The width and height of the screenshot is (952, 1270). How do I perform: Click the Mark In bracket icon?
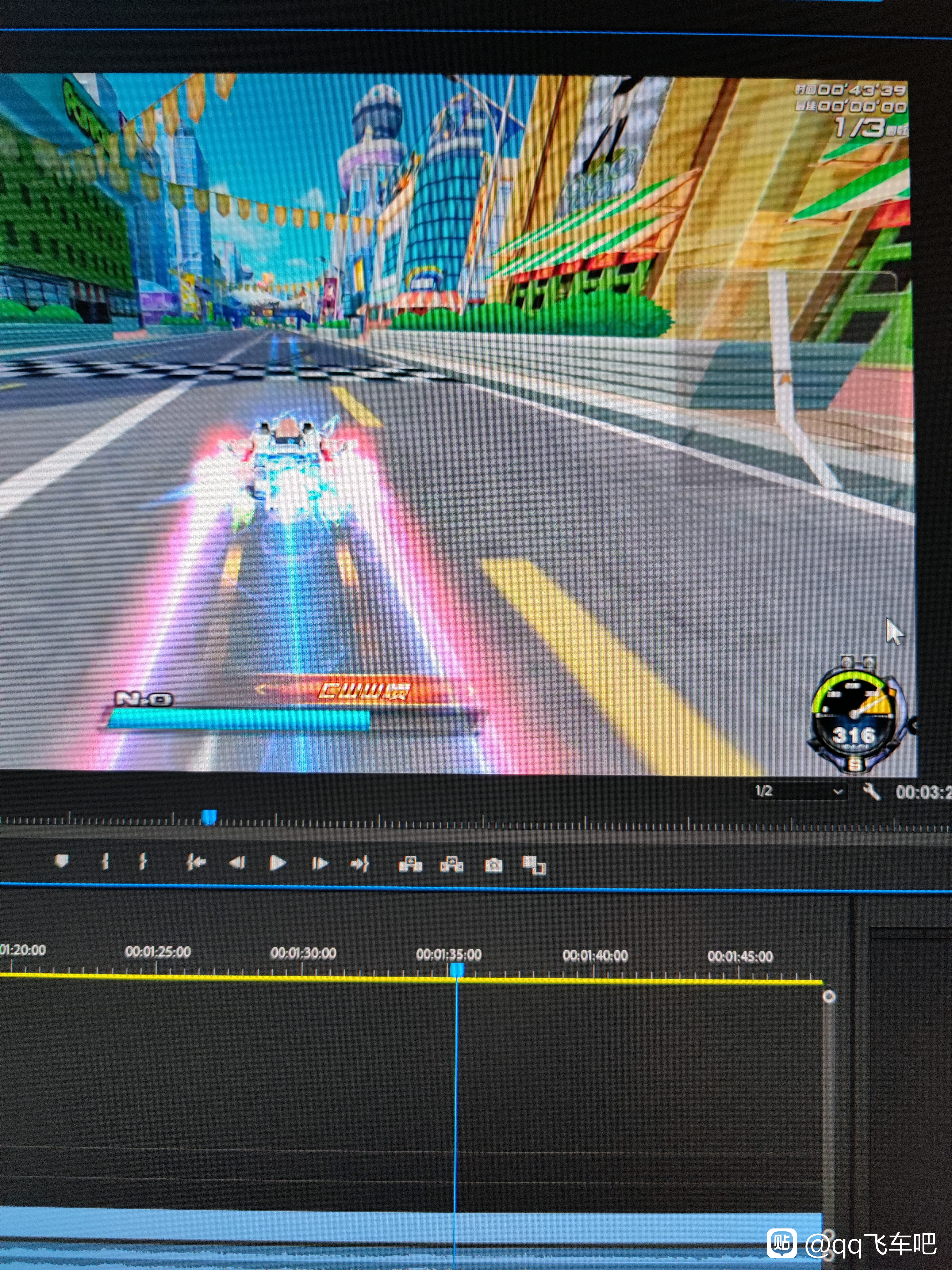[x=105, y=861]
